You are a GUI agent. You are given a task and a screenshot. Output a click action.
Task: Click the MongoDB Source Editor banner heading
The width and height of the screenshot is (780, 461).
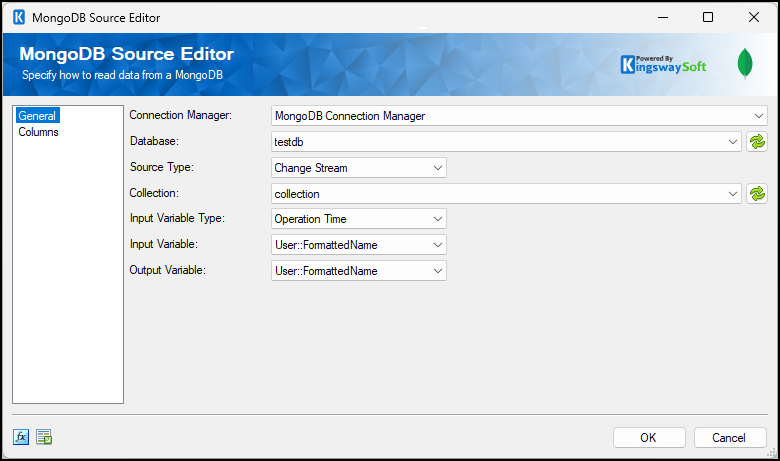click(126, 54)
